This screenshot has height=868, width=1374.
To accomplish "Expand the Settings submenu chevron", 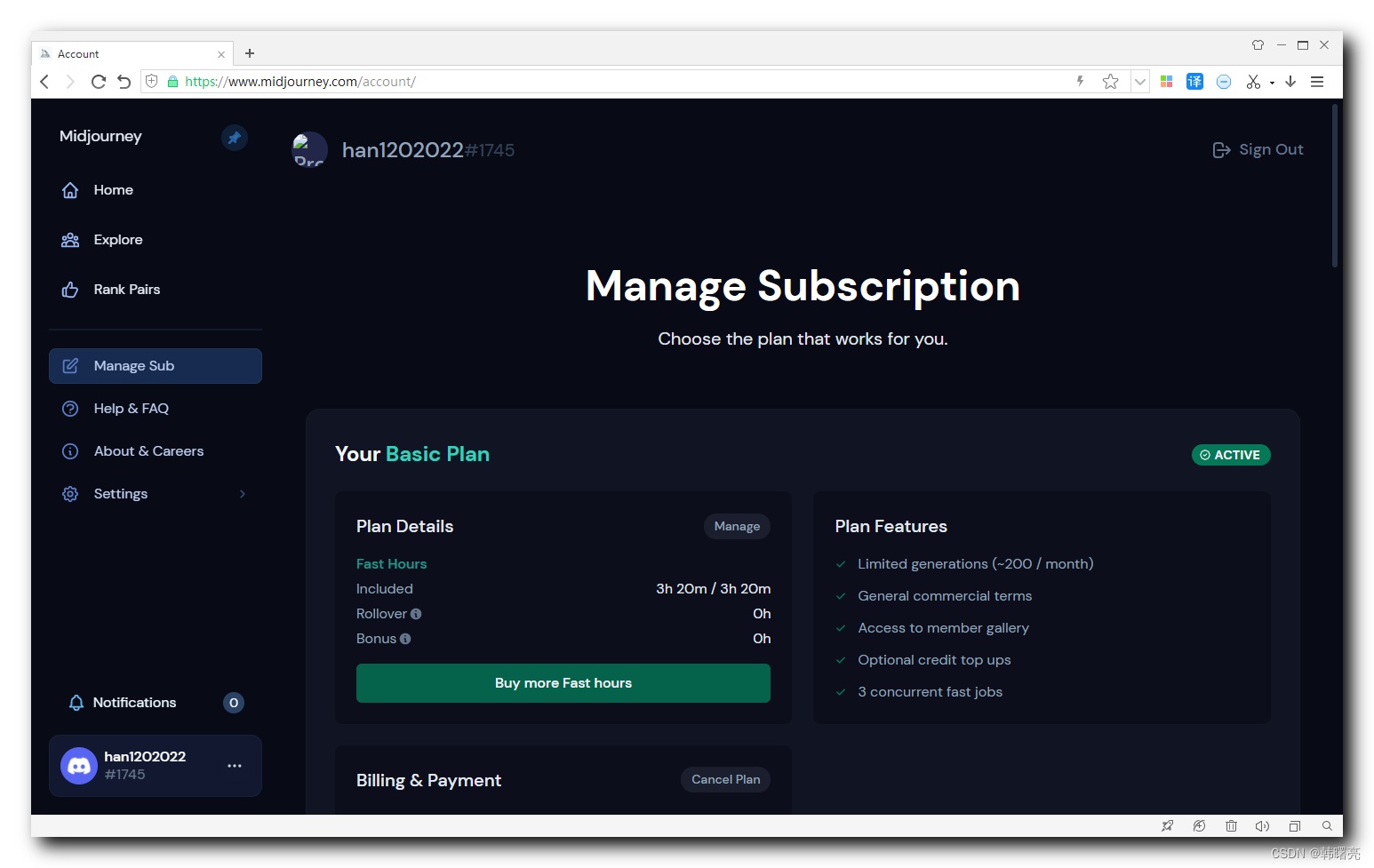I will (242, 494).
